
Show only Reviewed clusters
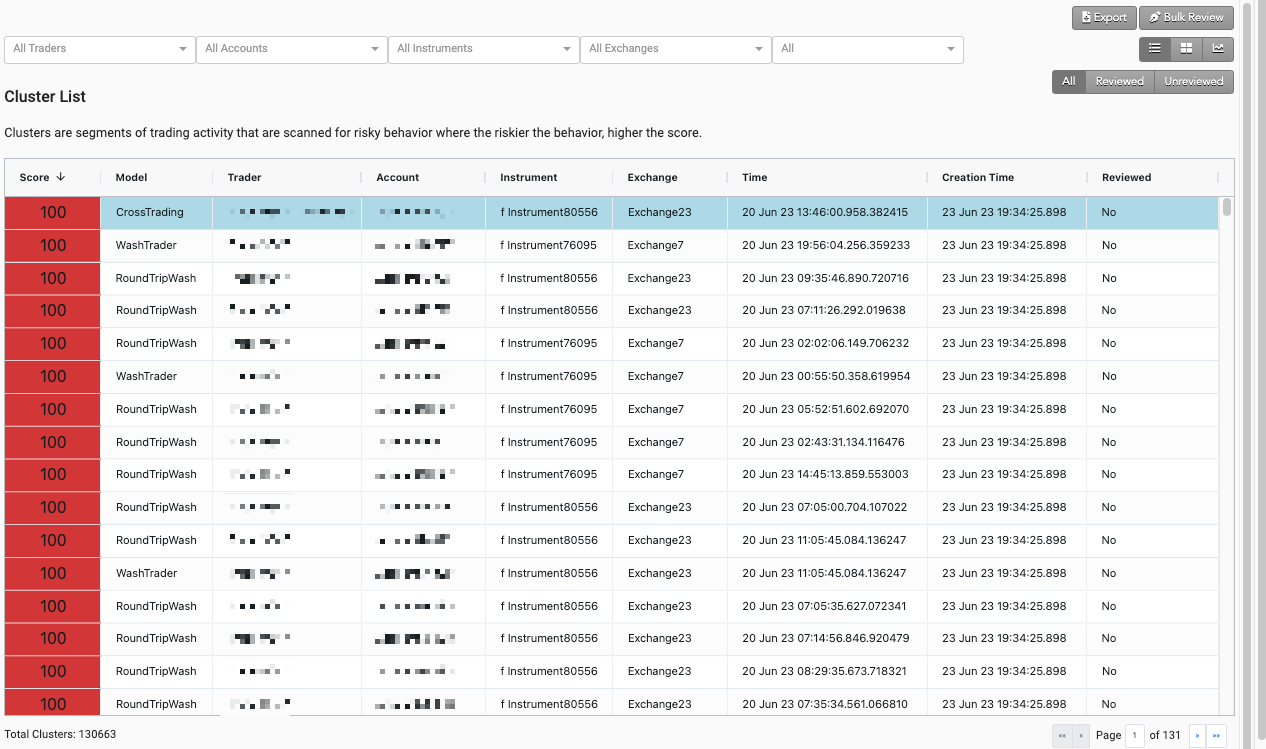[1119, 82]
